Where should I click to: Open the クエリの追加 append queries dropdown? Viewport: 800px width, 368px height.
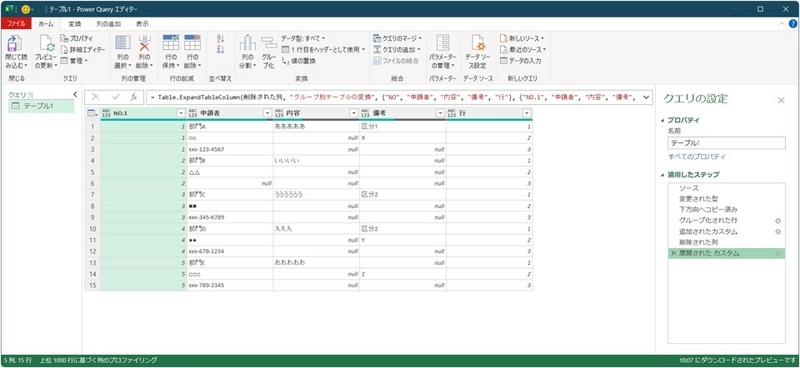coord(396,50)
